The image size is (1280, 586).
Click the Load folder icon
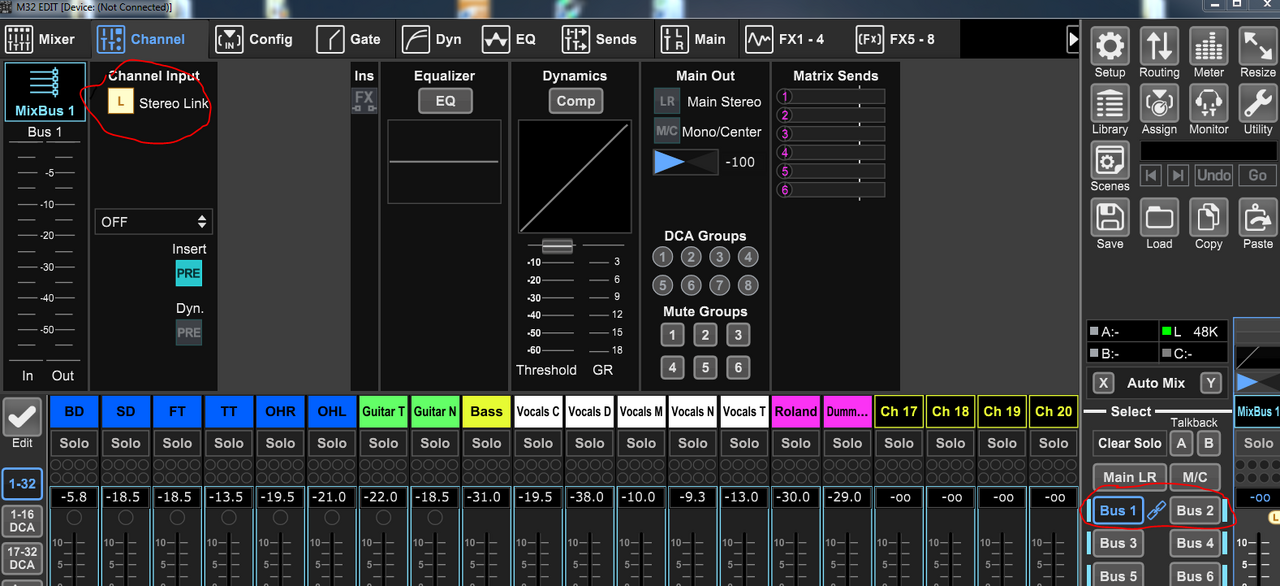pos(1159,218)
